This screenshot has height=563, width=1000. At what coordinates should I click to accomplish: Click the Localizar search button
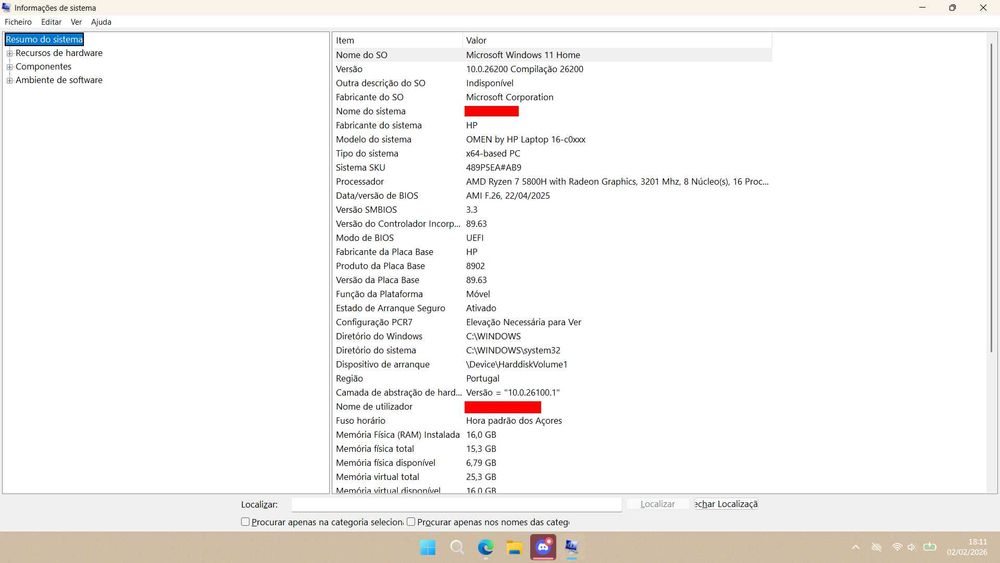click(x=657, y=504)
